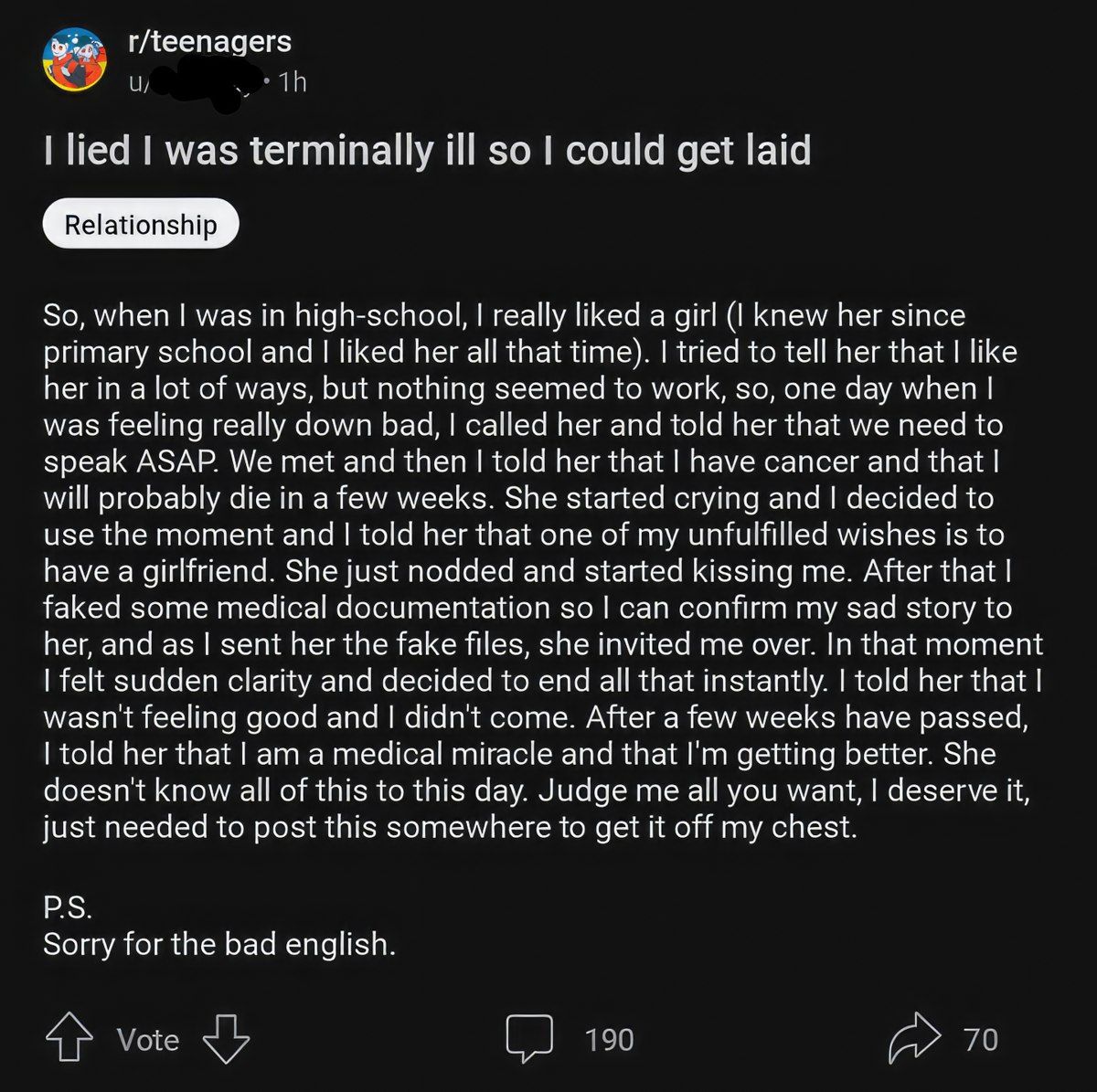Click the P.S. line below the post
Image resolution: width=1097 pixels, height=1092 pixels.
68,907
